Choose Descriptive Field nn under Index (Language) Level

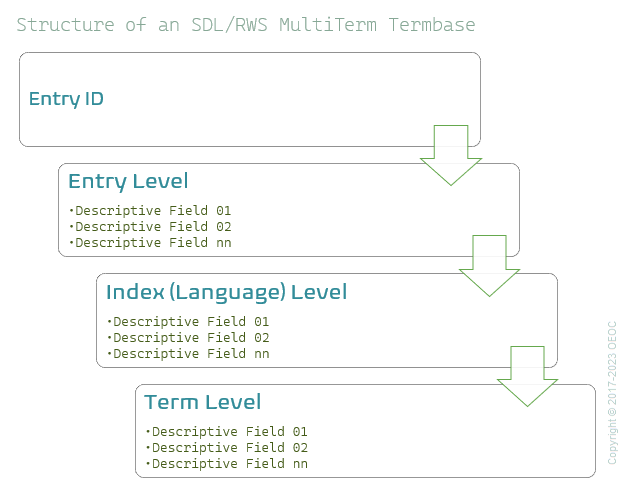tap(190, 354)
